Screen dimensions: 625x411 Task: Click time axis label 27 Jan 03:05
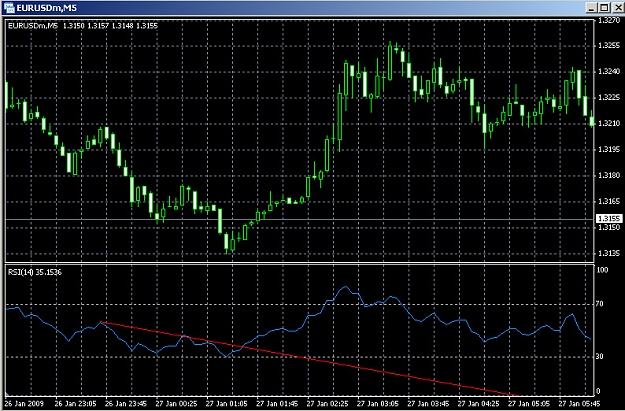click(377, 404)
